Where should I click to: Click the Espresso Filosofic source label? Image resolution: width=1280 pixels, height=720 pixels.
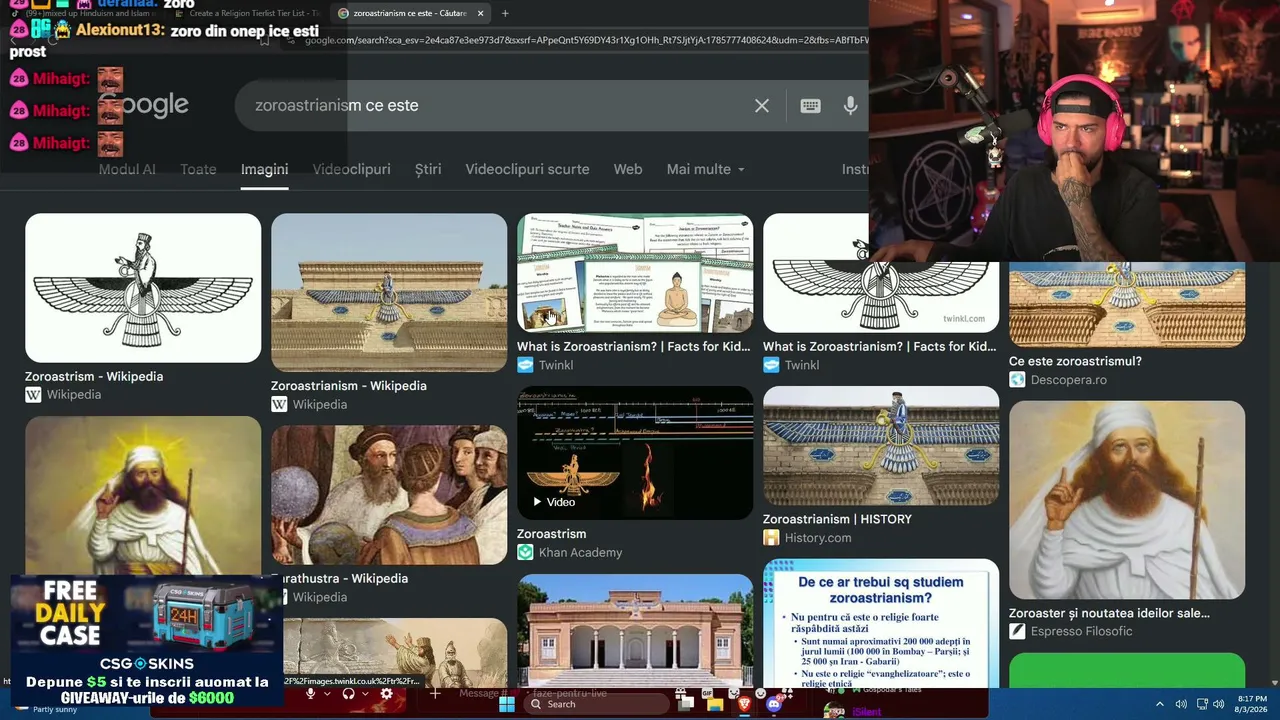click(x=1071, y=631)
